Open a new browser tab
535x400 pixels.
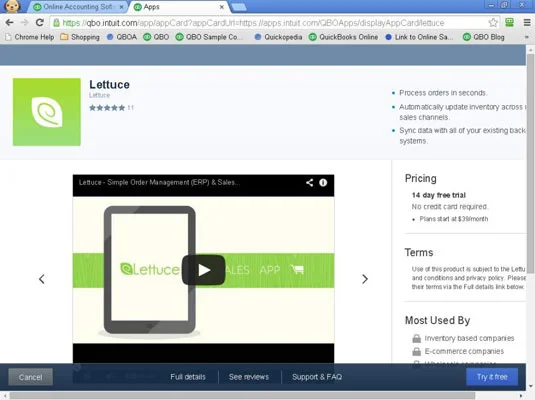coord(238,7)
